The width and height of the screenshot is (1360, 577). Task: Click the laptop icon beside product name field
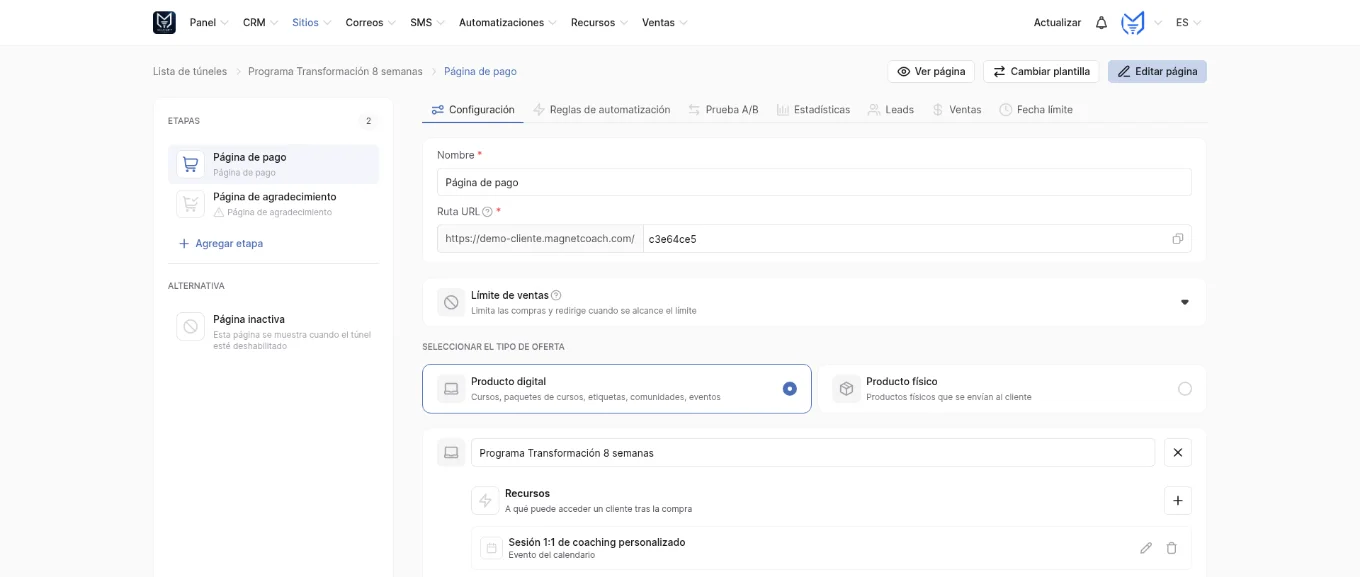(x=451, y=453)
